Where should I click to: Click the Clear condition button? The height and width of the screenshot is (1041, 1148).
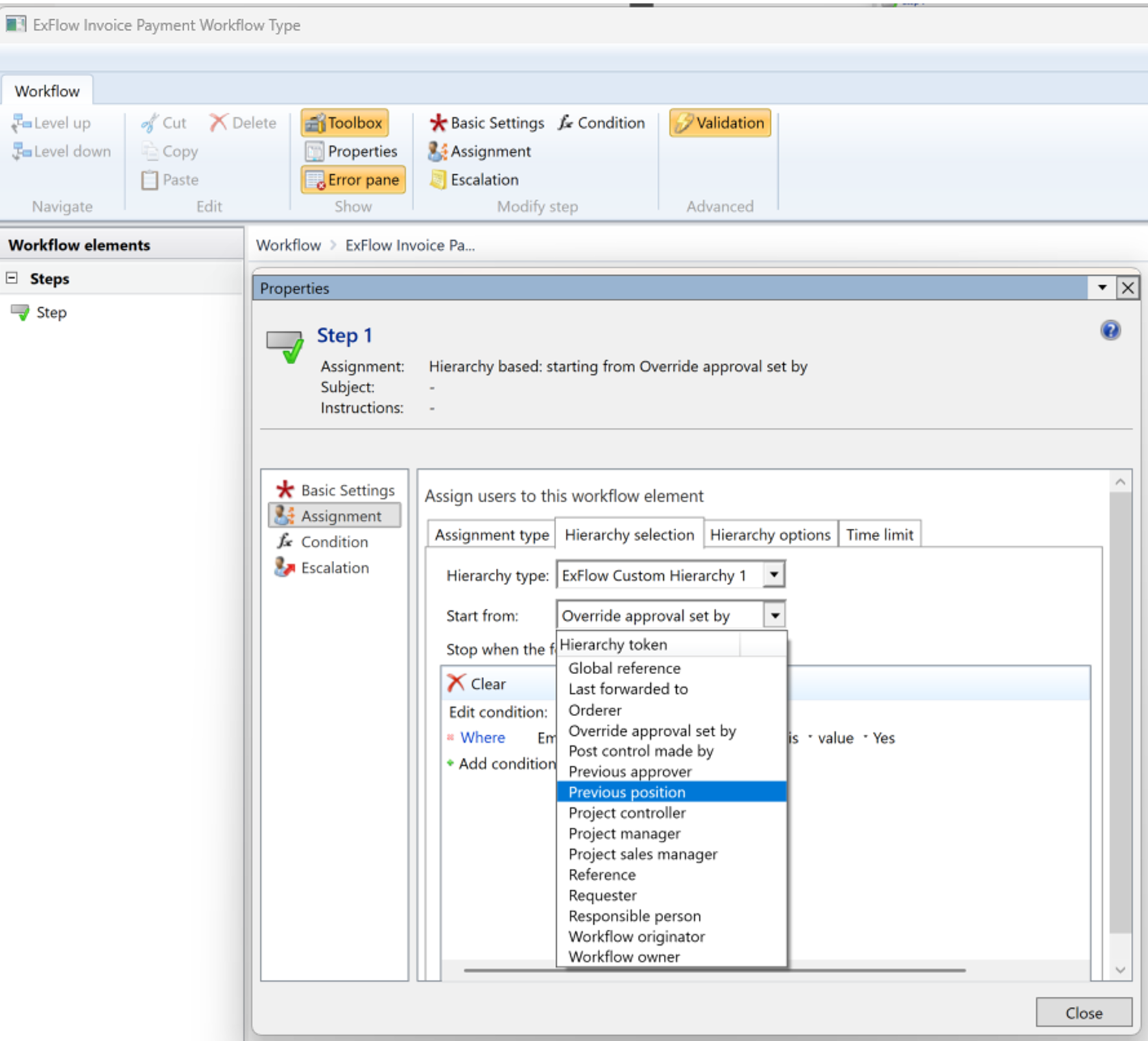click(477, 683)
